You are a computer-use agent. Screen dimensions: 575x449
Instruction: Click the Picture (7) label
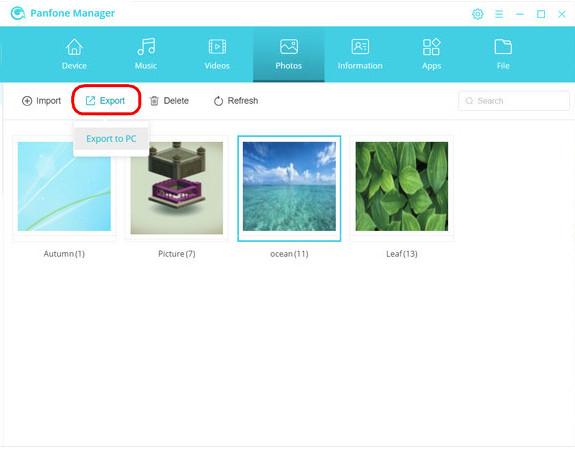[177, 254]
